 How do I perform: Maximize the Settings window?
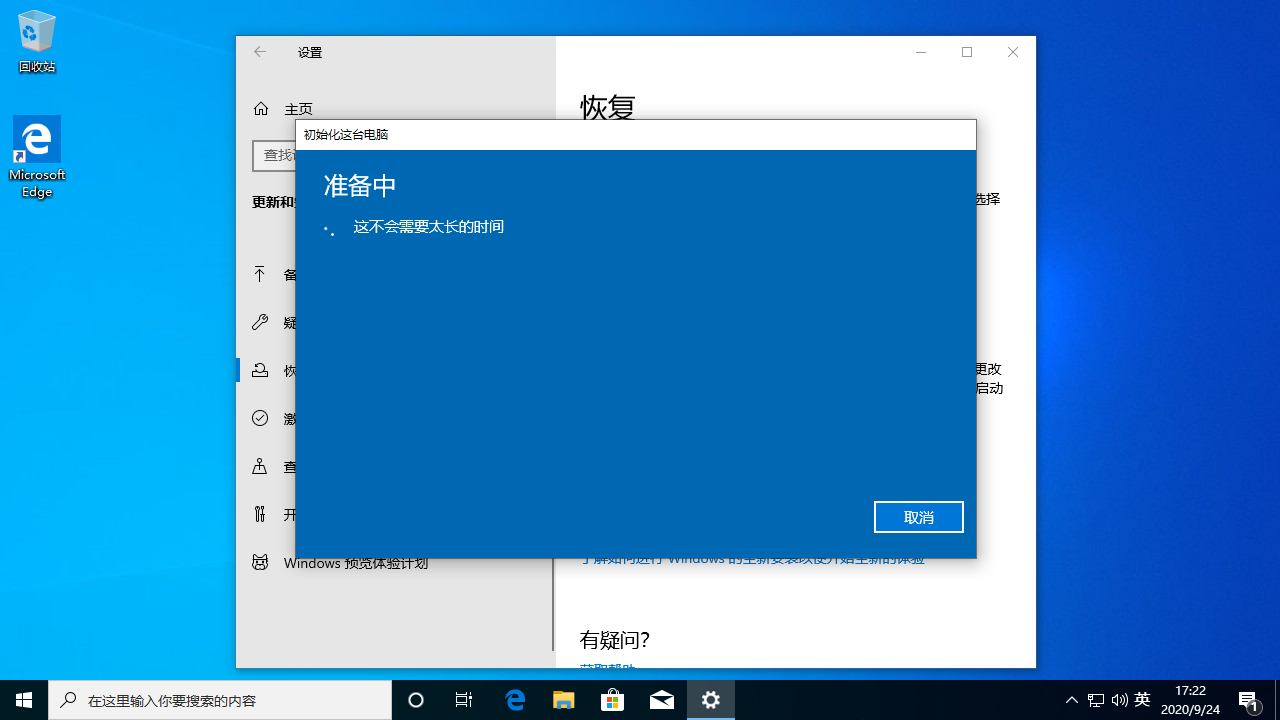967,52
